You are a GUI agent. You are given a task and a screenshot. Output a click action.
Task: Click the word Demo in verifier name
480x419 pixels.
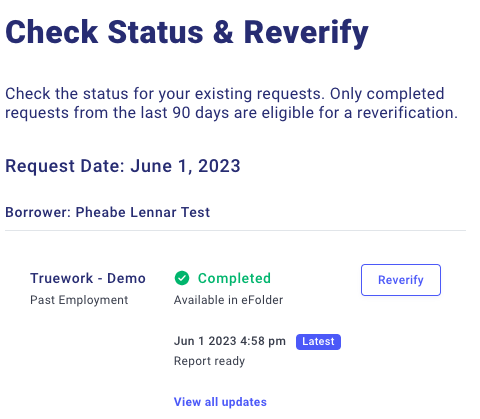coord(126,278)
